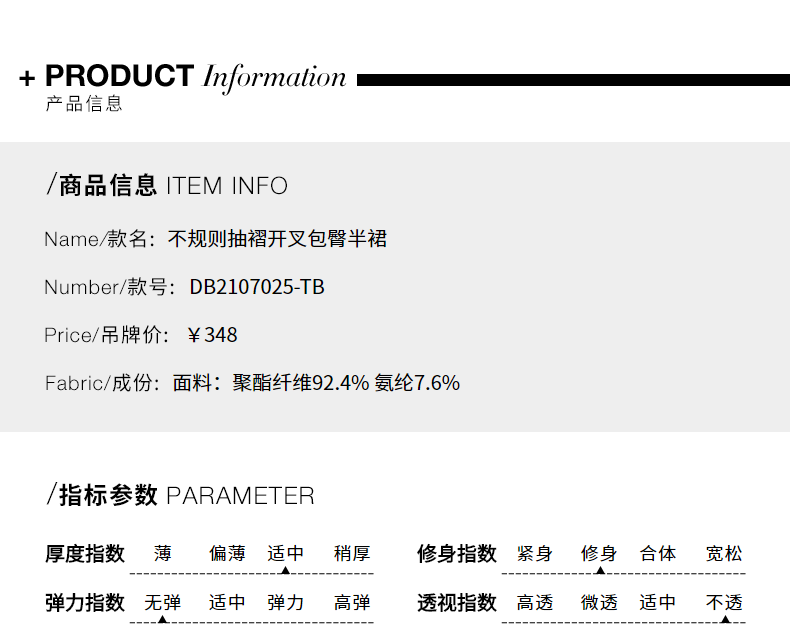The width and height of the screenshot is (790, 629).
Task: Select 高透 on the transparency index scale
Action: [535, 602]
